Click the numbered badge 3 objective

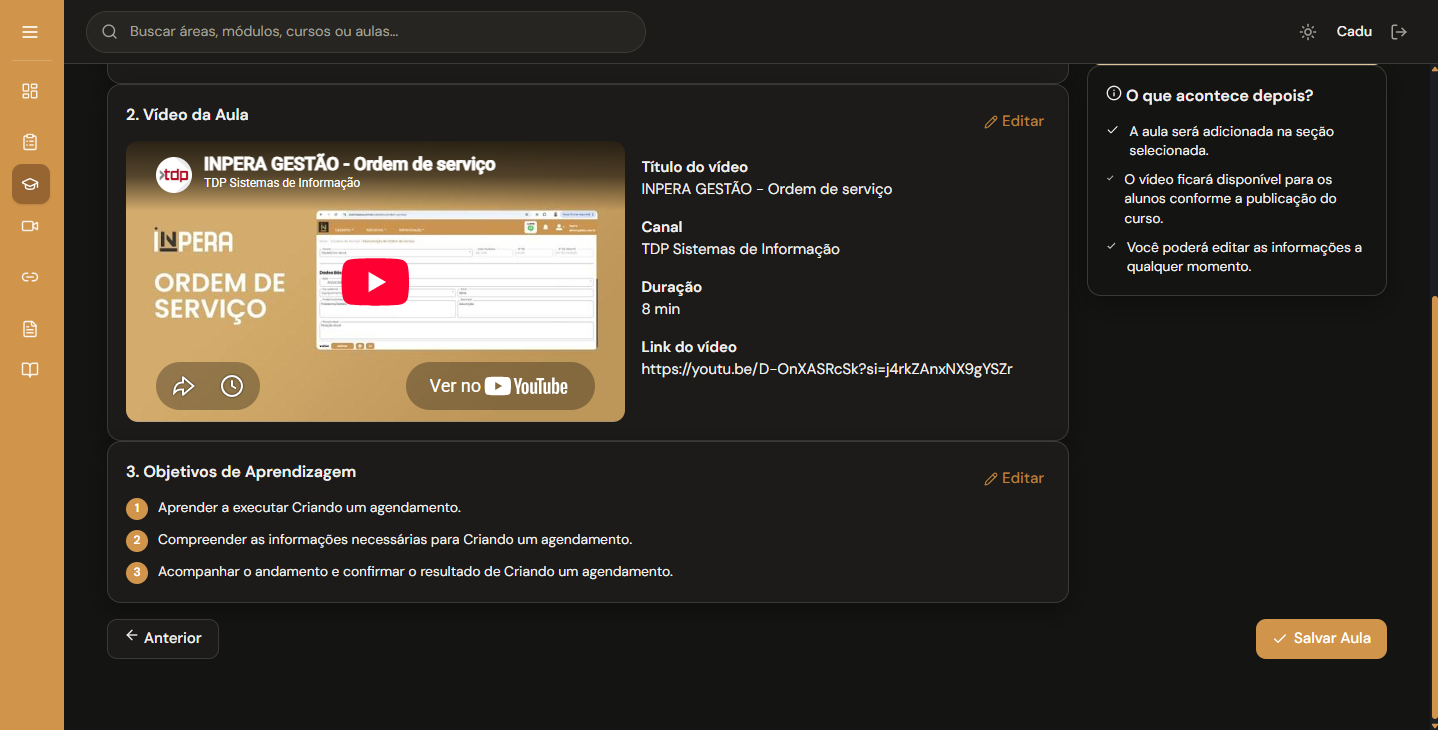click(x=137, y=573)
